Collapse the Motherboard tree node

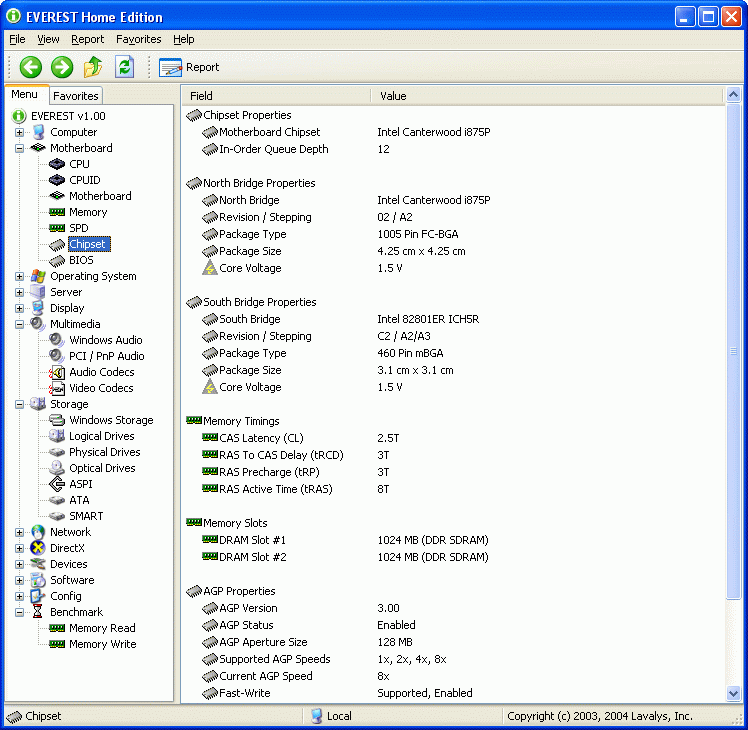[x=20, y=148]
